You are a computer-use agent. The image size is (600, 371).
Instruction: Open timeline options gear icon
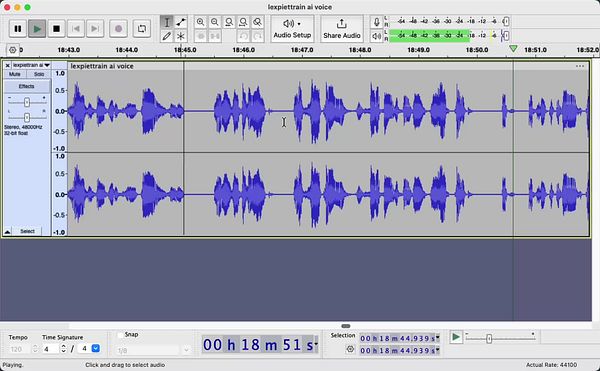pyautogui.click(x=13, y=50)
